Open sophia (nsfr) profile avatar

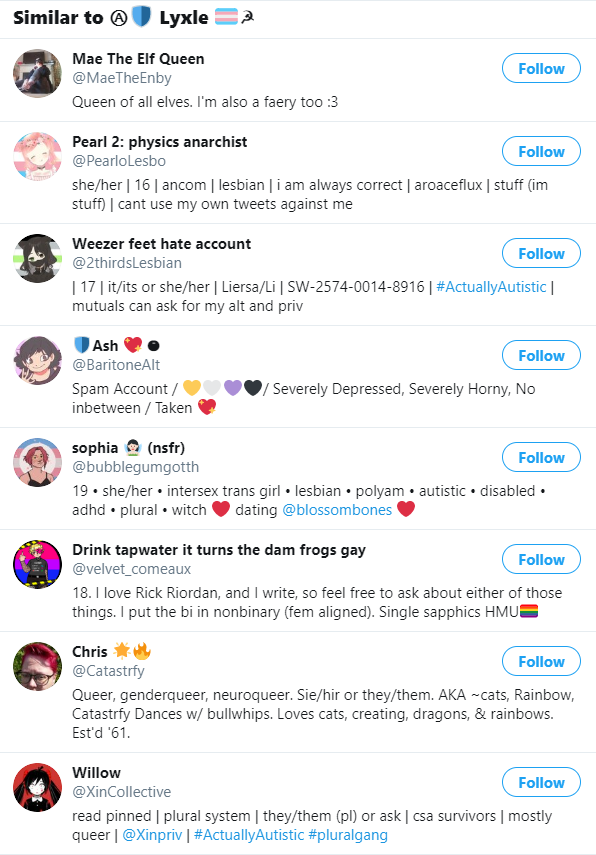point(38,462)
